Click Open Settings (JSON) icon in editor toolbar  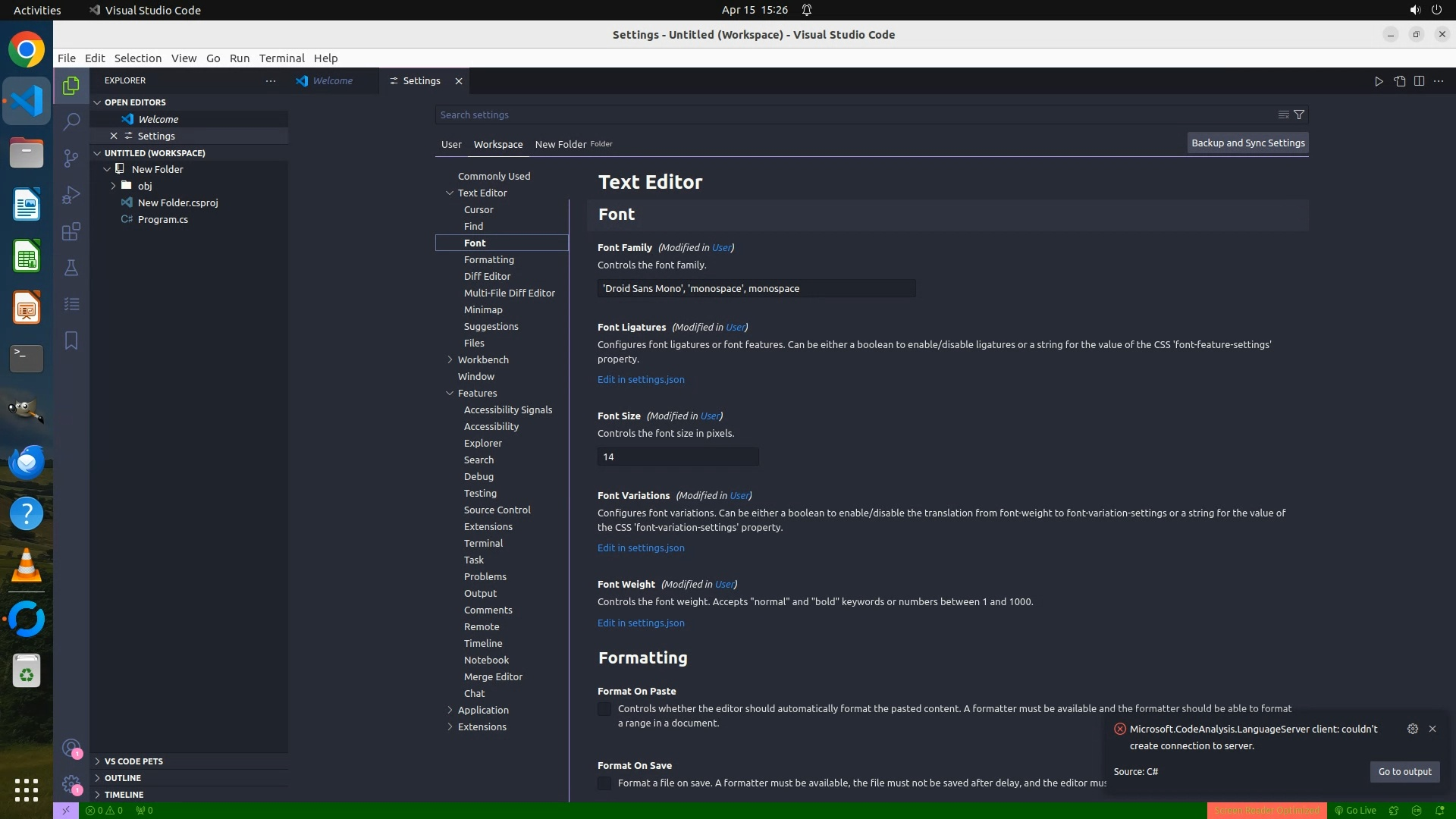pyautogui.click(x=1399, y=81)
